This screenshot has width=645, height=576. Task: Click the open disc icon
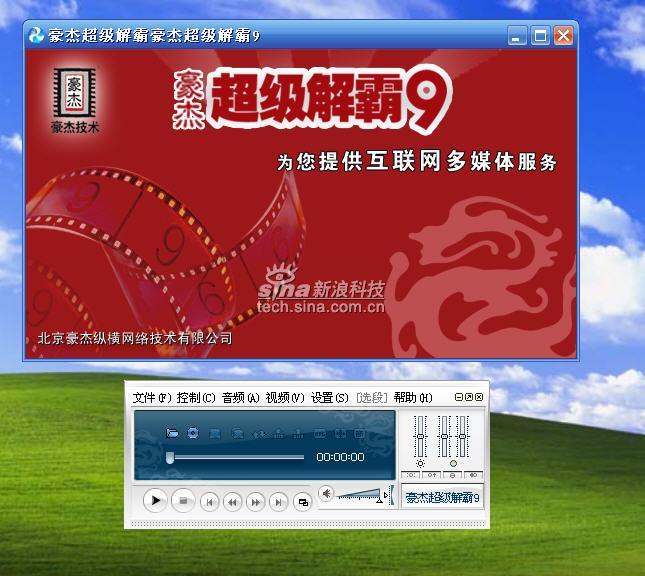pos(193,433)
